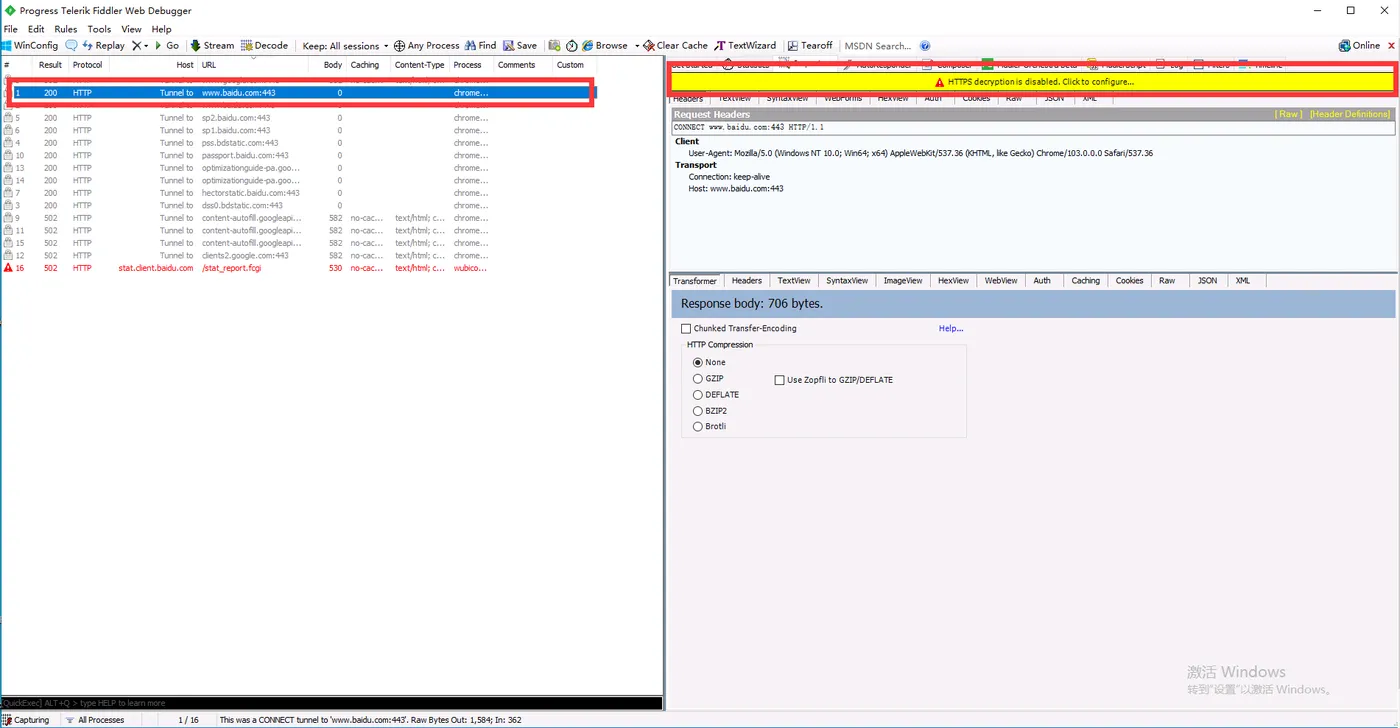
Task: Select session stat.client.baidu.com row
Action: coord(300,268)
